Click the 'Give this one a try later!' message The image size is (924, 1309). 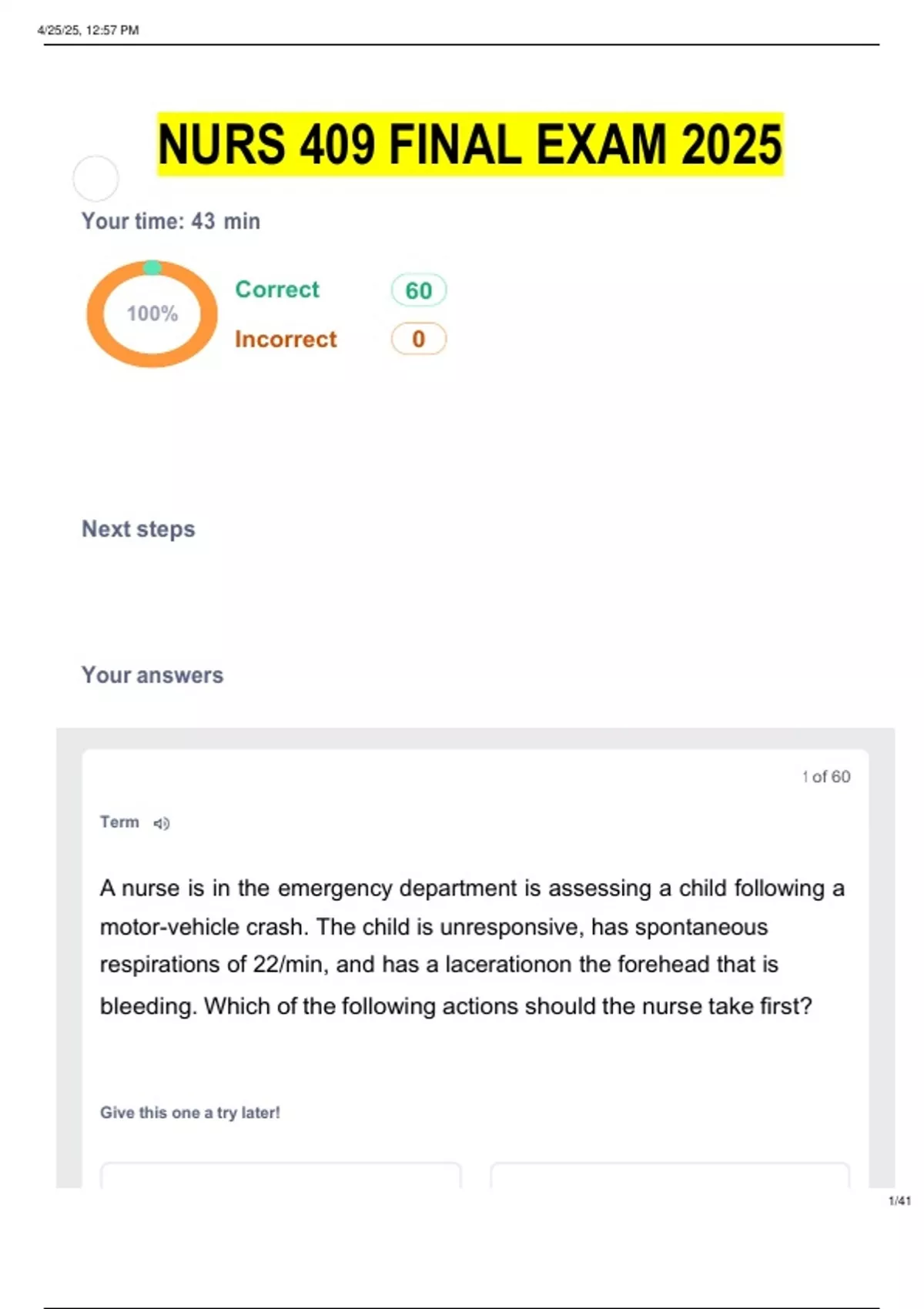point(189,1113)
